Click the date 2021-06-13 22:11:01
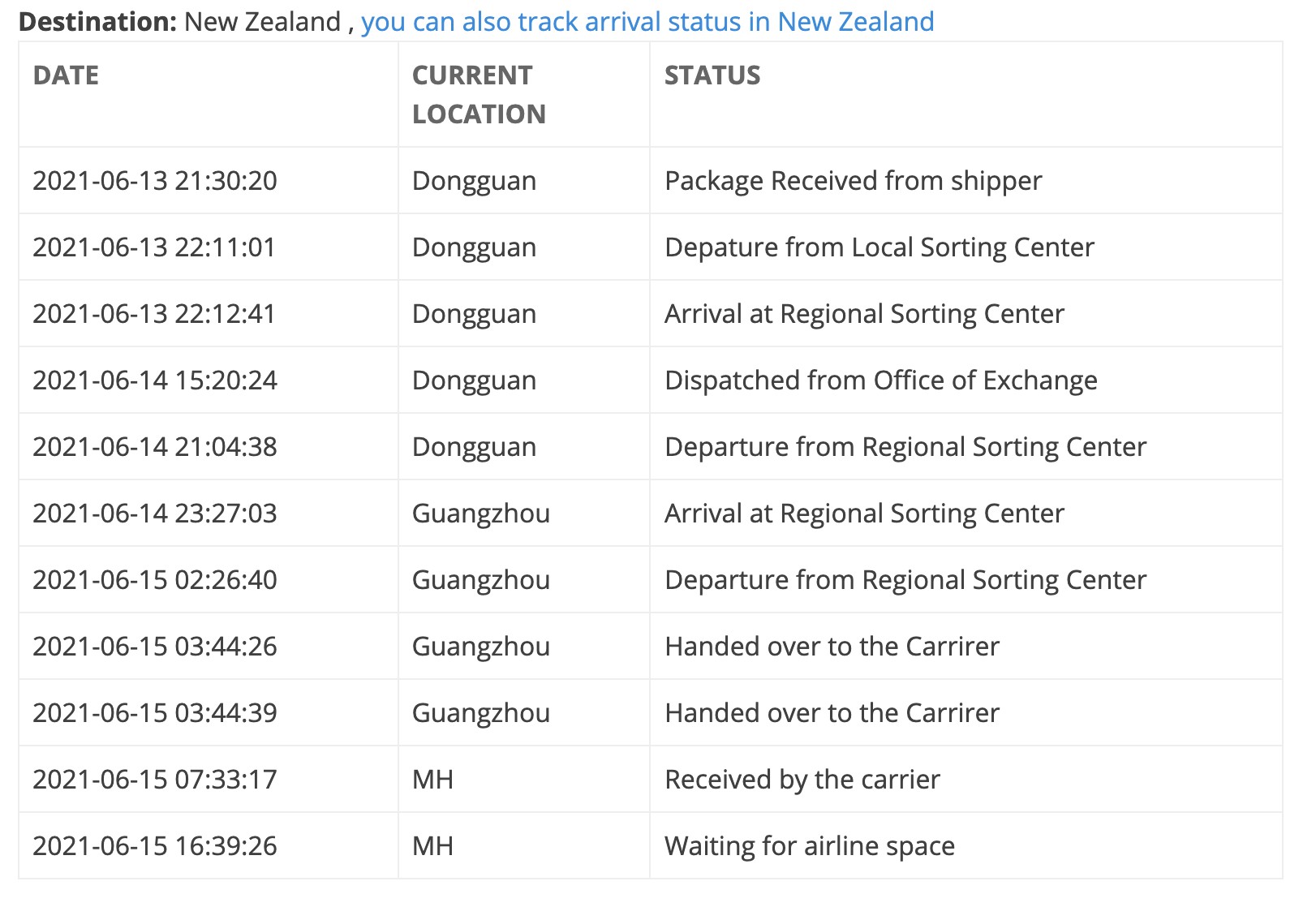Image resolution: width=1316 pixels, height=920 pixels. pyautogui.click(x=154, y=247)
